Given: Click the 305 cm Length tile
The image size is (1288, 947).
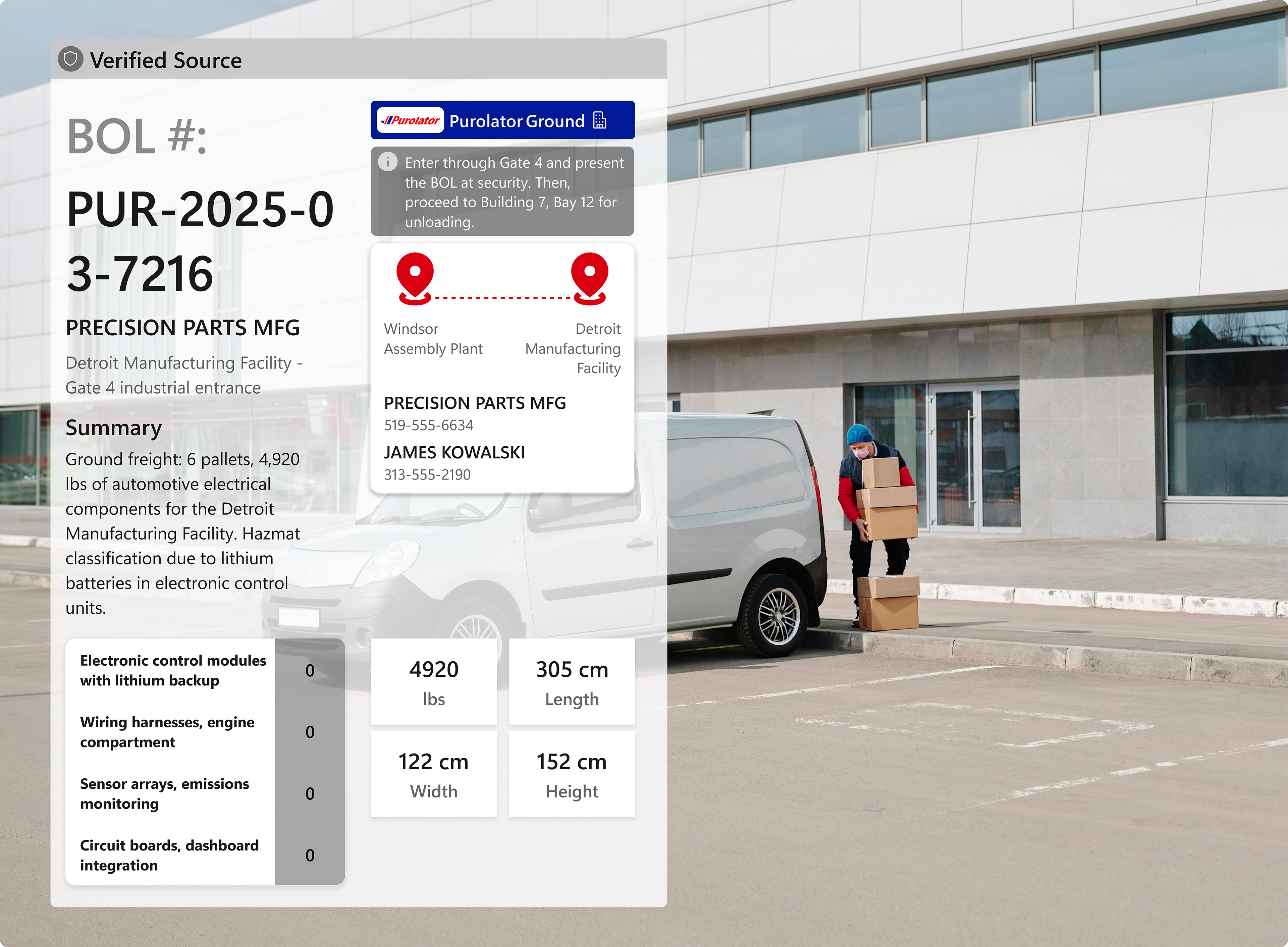Looking at the screenshot, I should click(x=572, y=682).
